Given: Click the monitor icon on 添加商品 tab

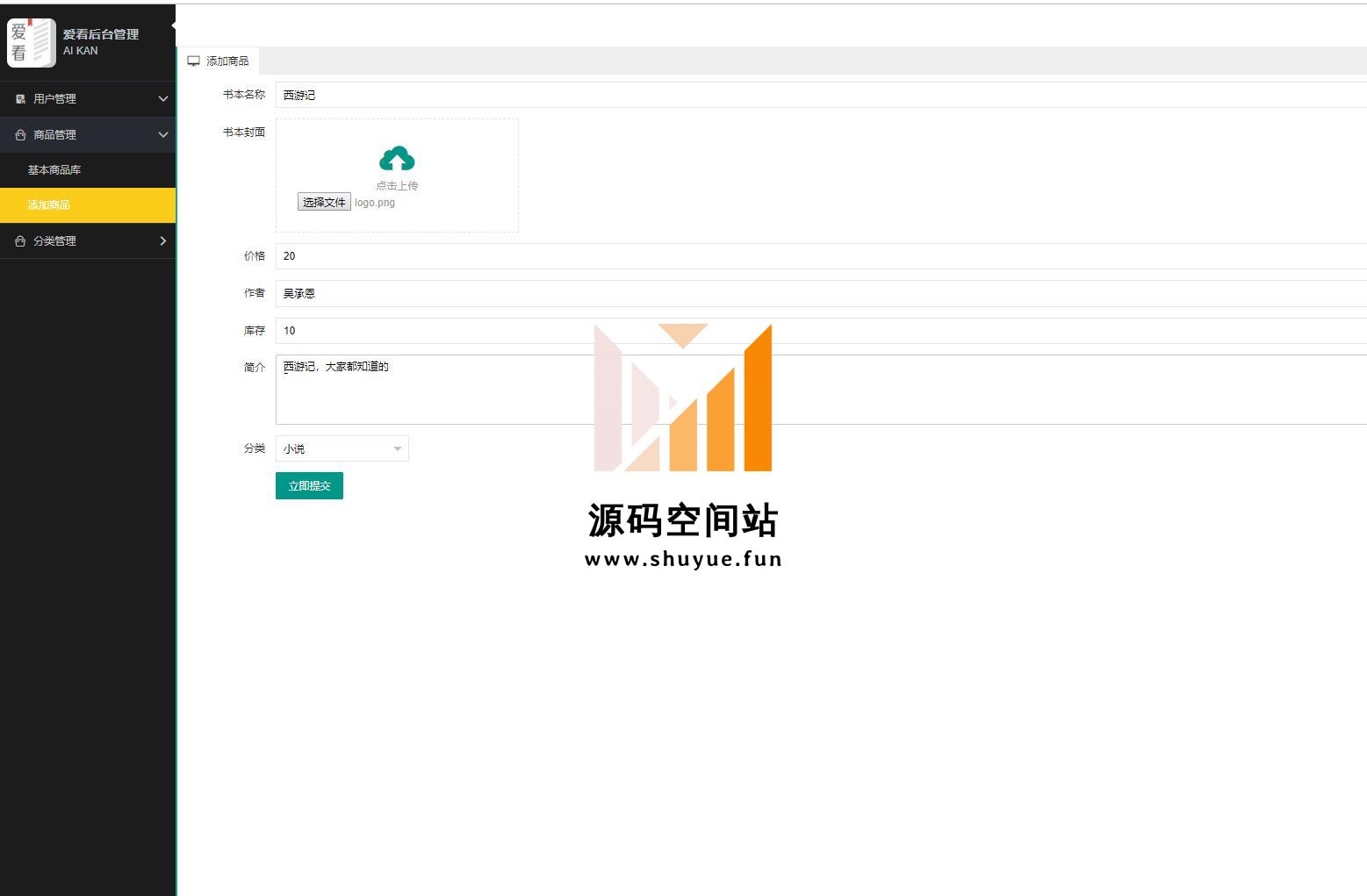Looking at the screenshot, I should click(194, 61).
